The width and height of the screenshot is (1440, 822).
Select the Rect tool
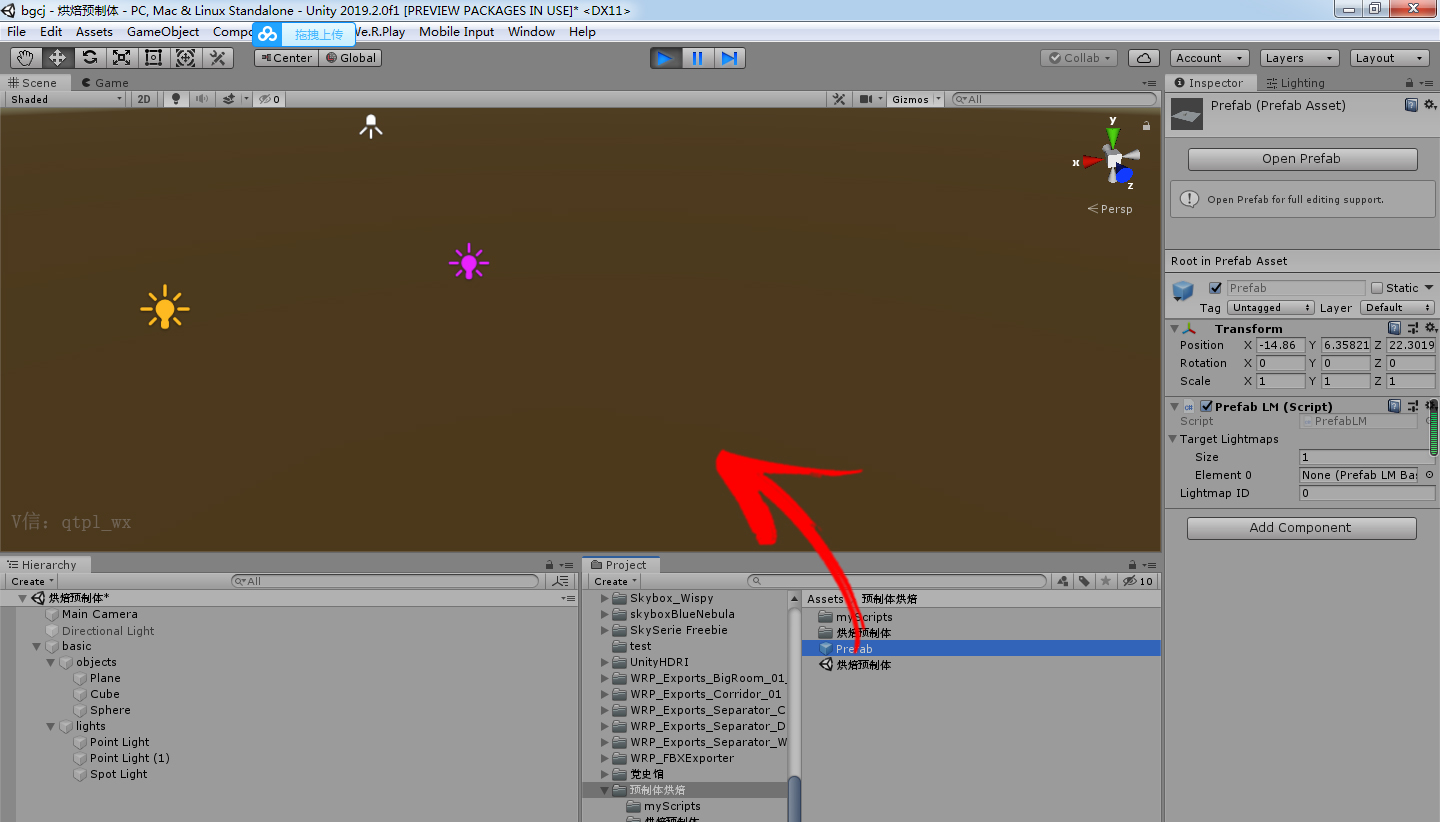point(153,57)
